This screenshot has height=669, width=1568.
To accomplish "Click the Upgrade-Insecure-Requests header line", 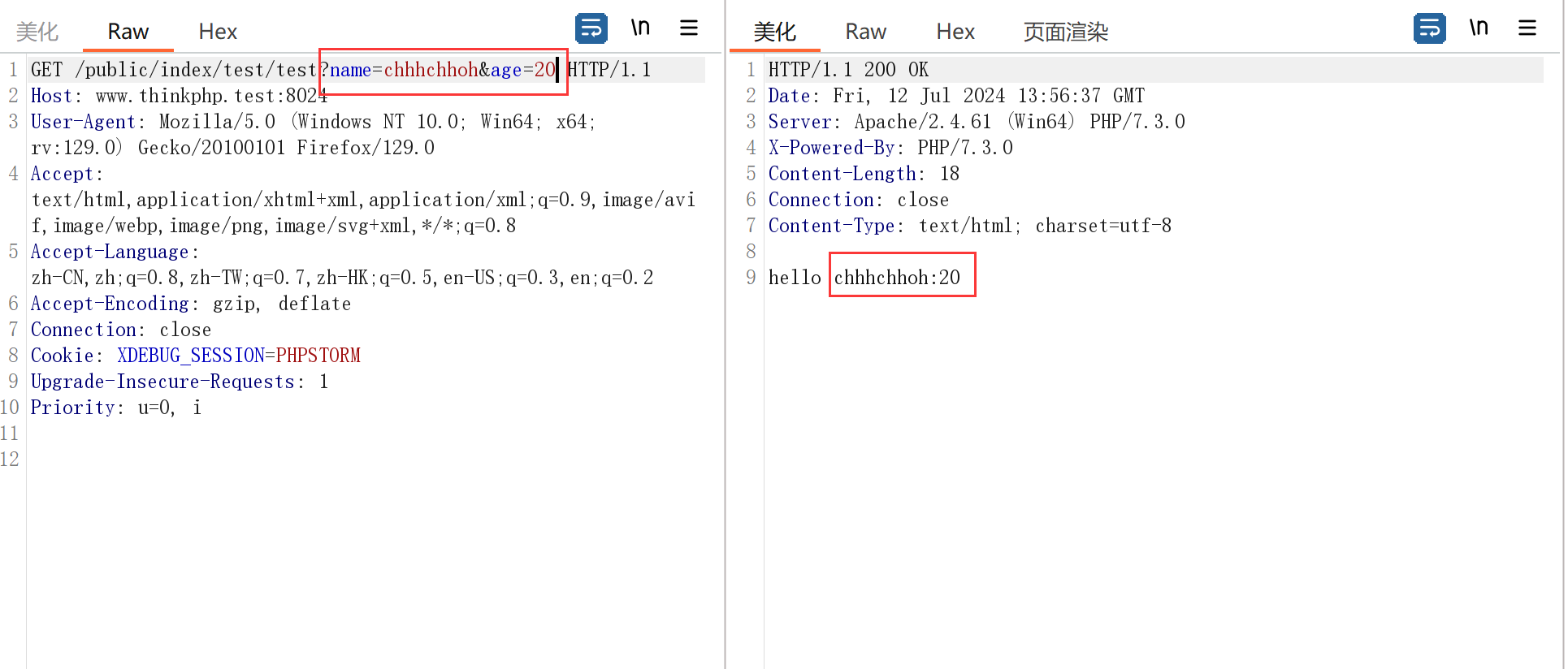I will tap(180, 382).
